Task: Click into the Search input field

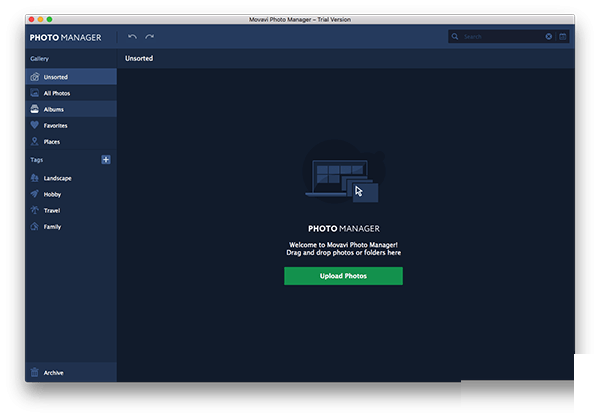Action: click(501, 37)
